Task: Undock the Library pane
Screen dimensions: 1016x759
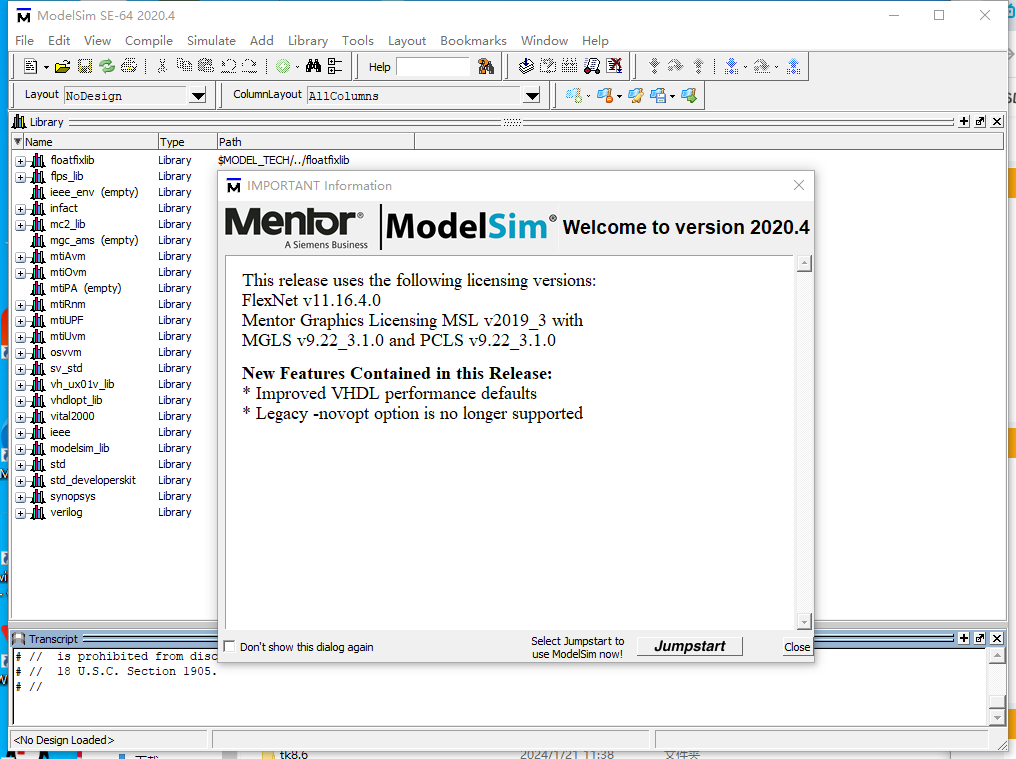Action: click(x=980, y=122)
